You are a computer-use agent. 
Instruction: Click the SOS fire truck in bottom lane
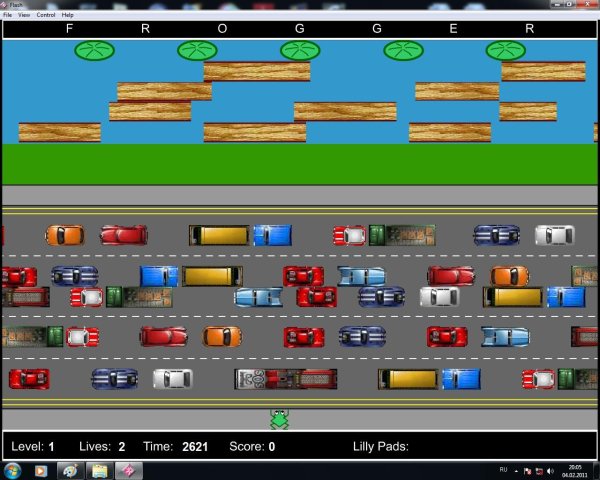[286, 379]
